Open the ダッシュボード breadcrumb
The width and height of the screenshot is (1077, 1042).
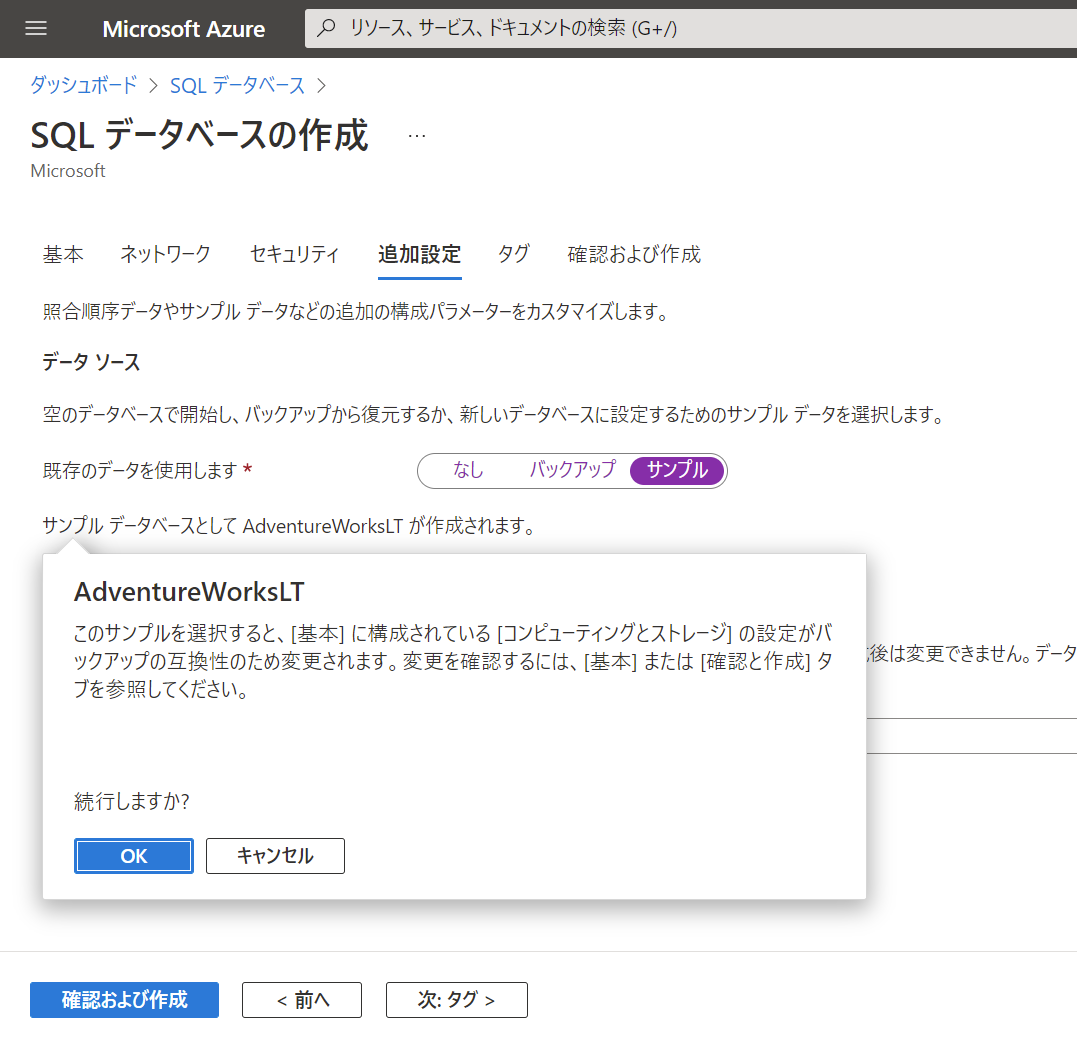[84, 85]
